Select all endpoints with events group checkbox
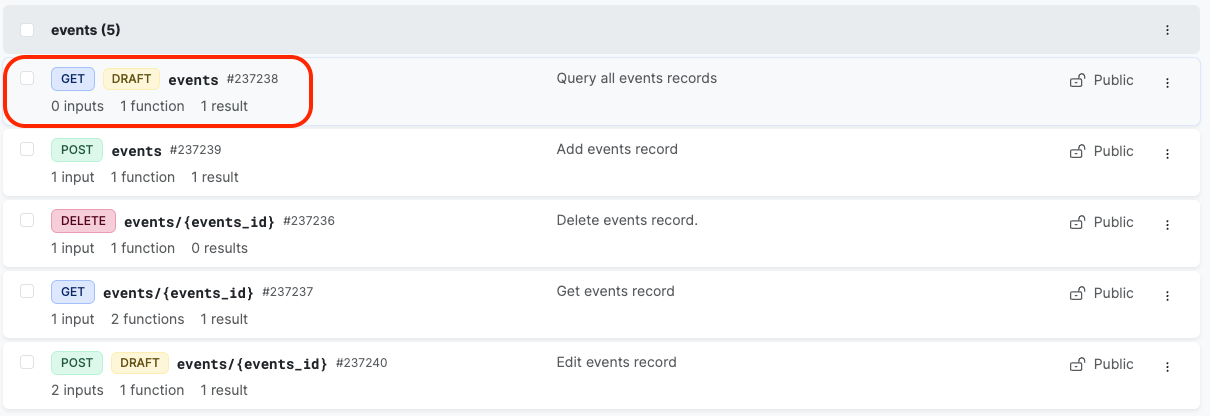 (27, 30)
